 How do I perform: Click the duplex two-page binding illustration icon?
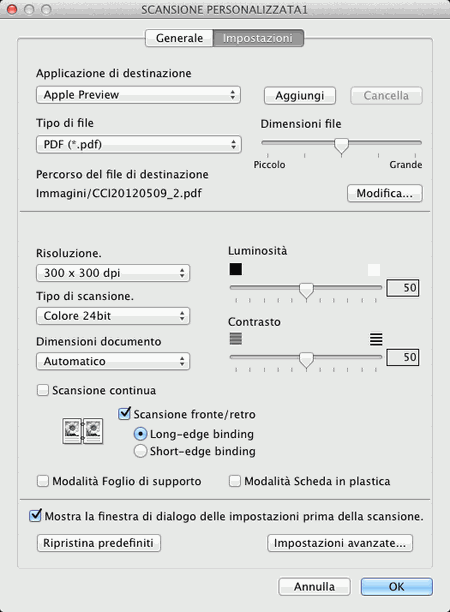(x=83, y=431)
